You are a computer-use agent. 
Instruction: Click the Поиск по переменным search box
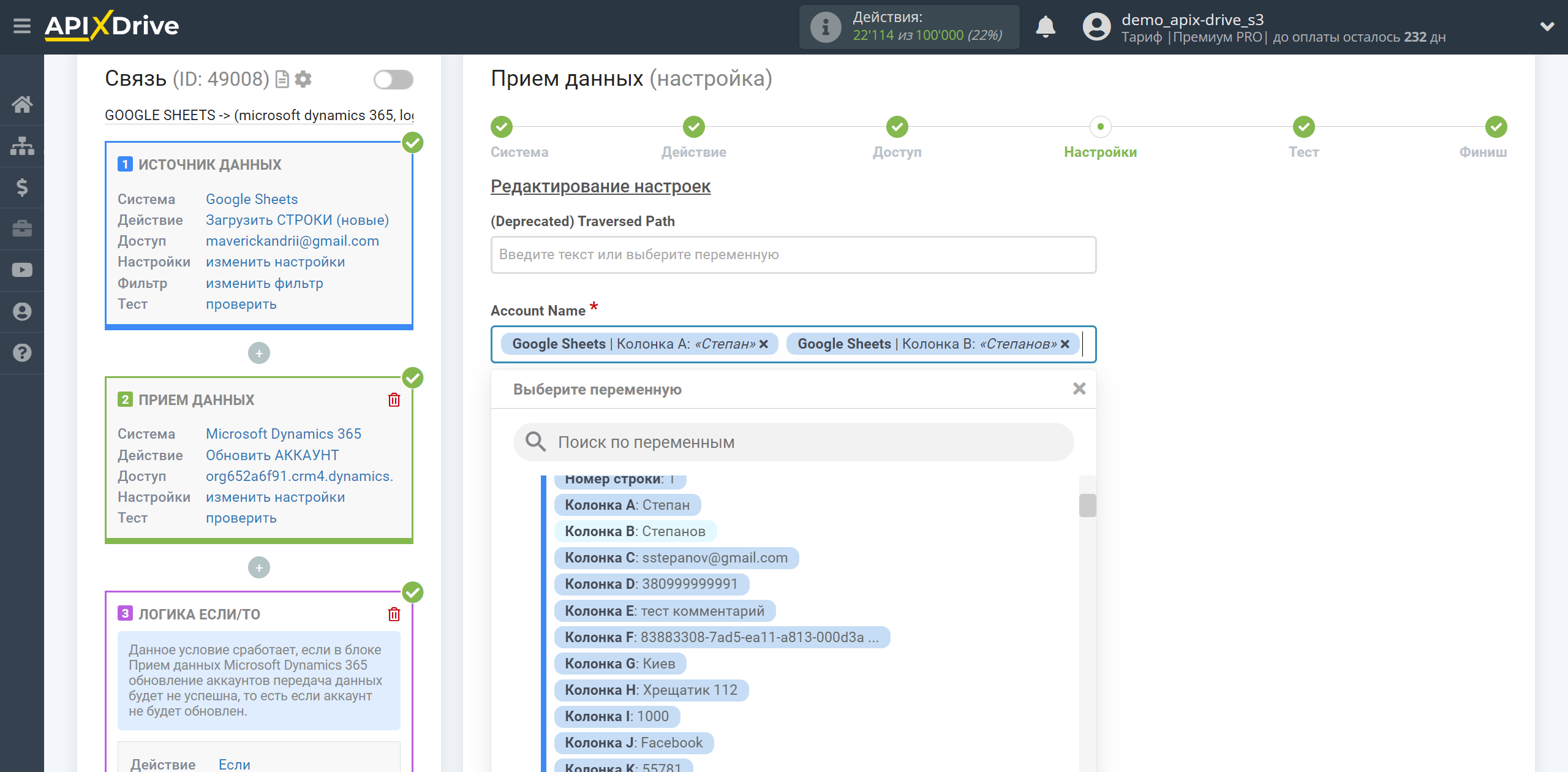tap(793, 442)
